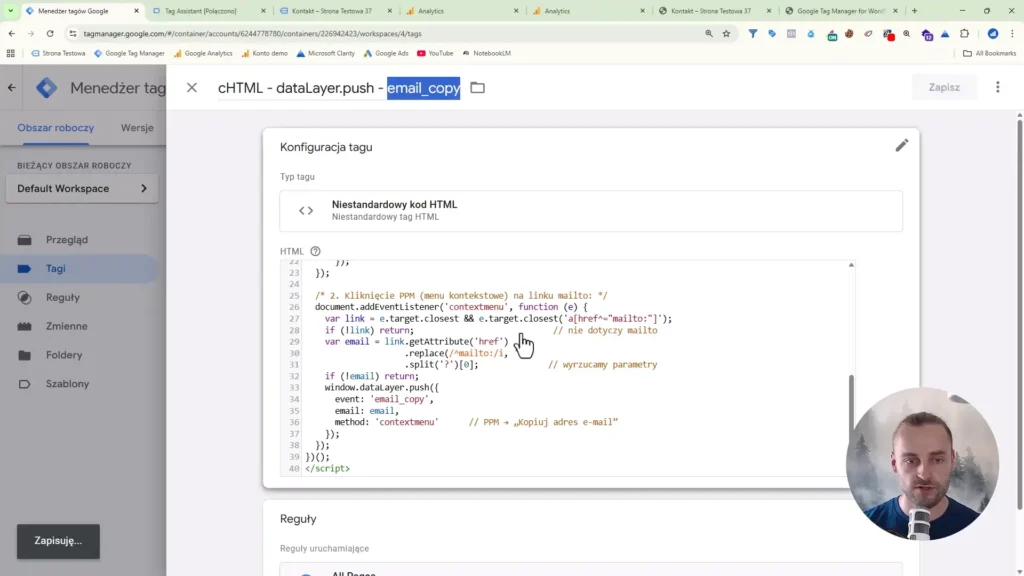Close the Menedżer tagów Google tab

(x=136, y=11)
